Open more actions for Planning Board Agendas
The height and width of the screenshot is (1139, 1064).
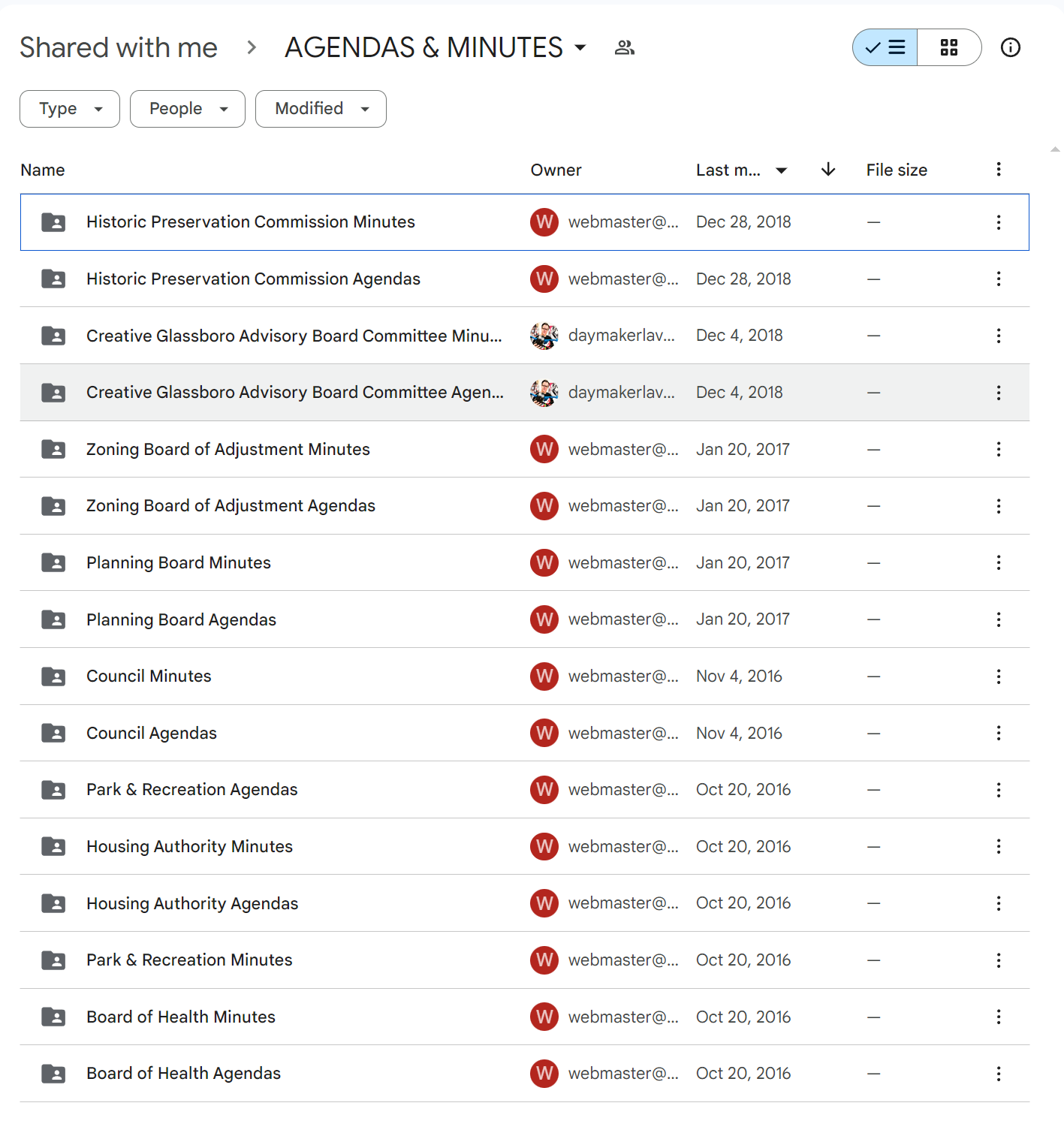(x=999, y=619)
